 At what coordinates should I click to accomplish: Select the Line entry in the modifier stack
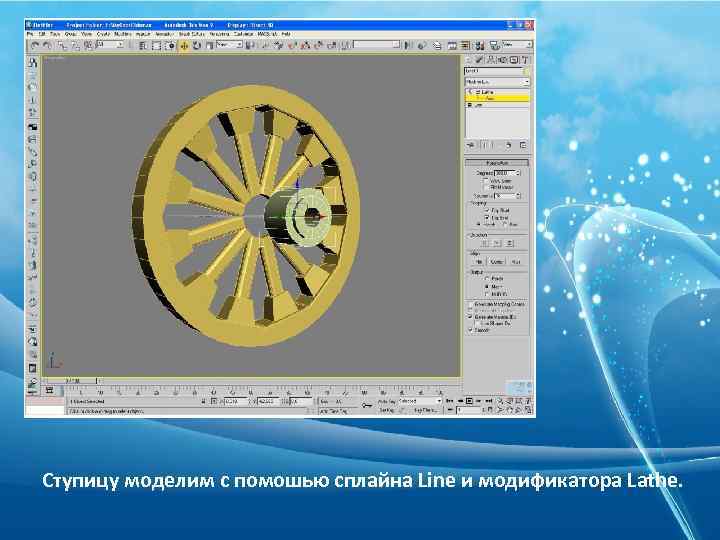(498, 105)
